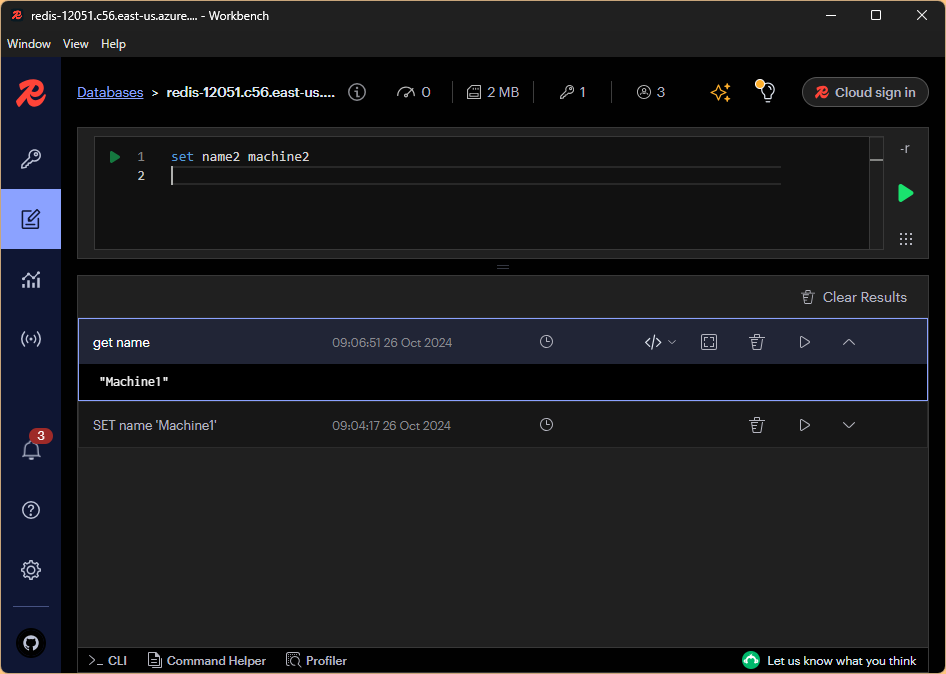
Task: Open the Profiler panel
Action: tap(316, 661)
